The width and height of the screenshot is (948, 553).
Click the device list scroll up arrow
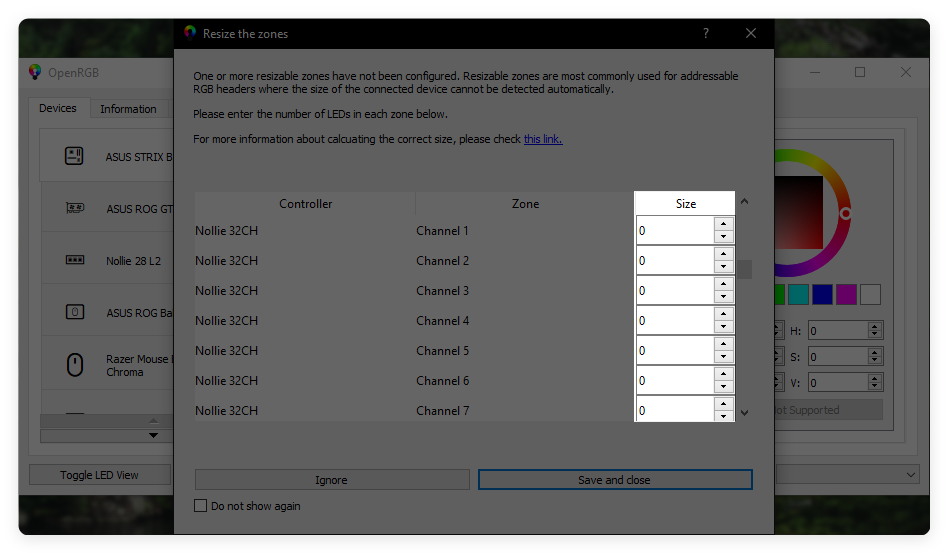tap(154, 420)
